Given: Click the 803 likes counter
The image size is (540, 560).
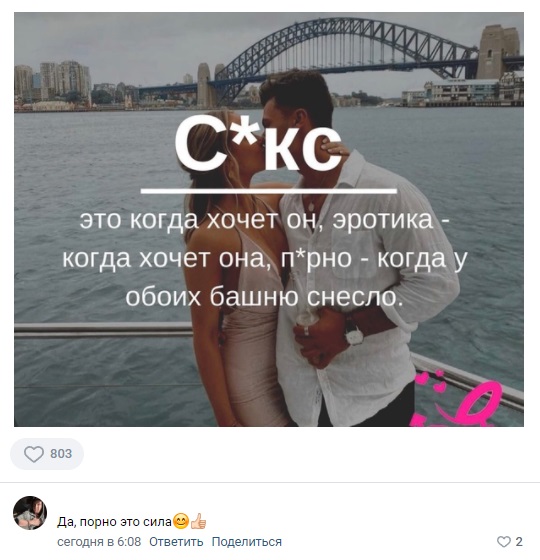Looking at the screenshot, I should click(61, 454).
